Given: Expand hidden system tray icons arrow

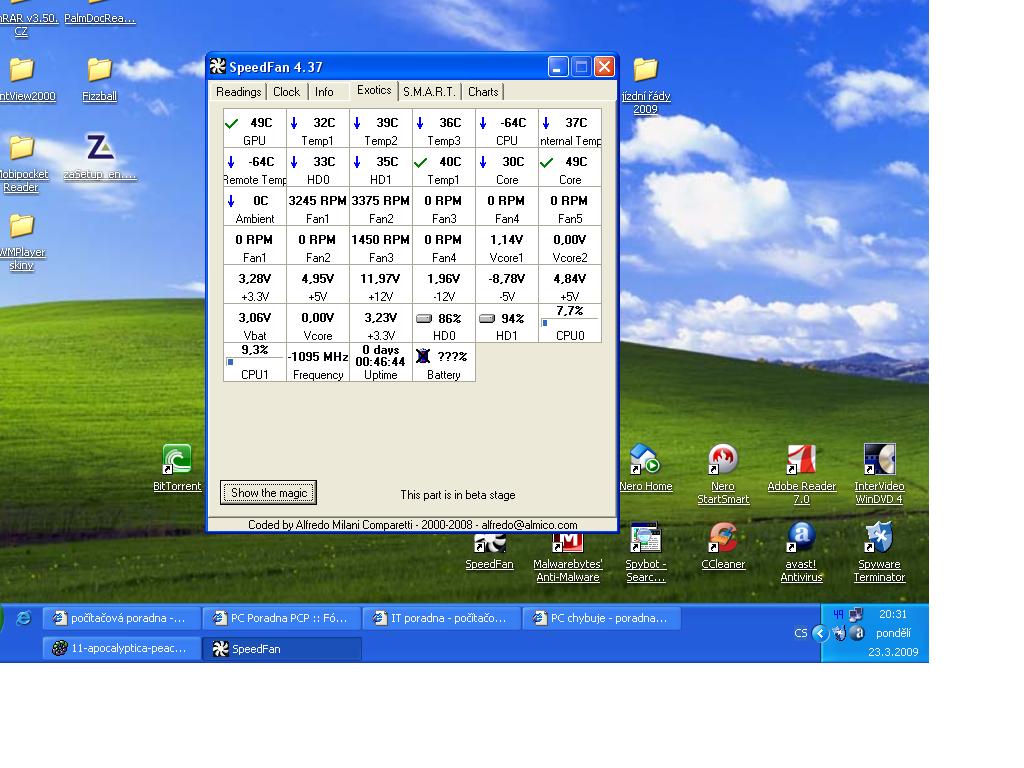Looking at the screenshot, I should pos(820,633).
